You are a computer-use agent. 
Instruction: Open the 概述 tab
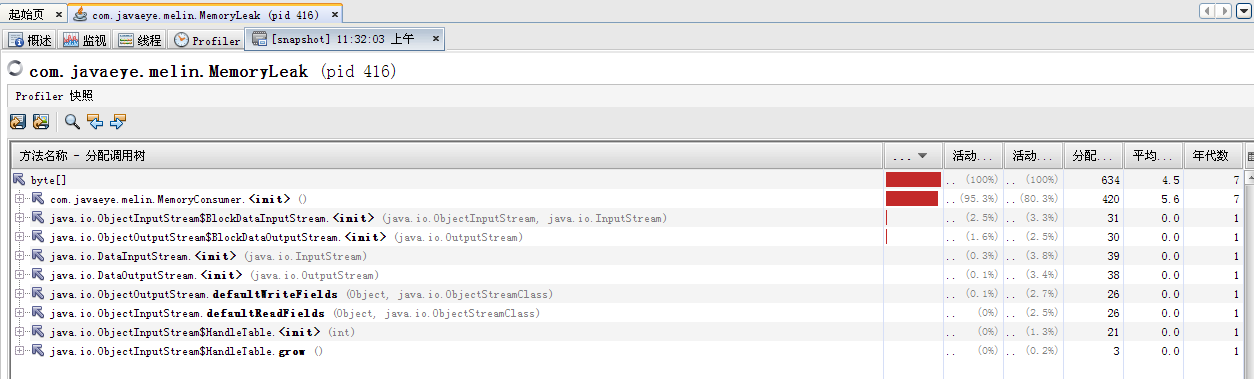30,40
